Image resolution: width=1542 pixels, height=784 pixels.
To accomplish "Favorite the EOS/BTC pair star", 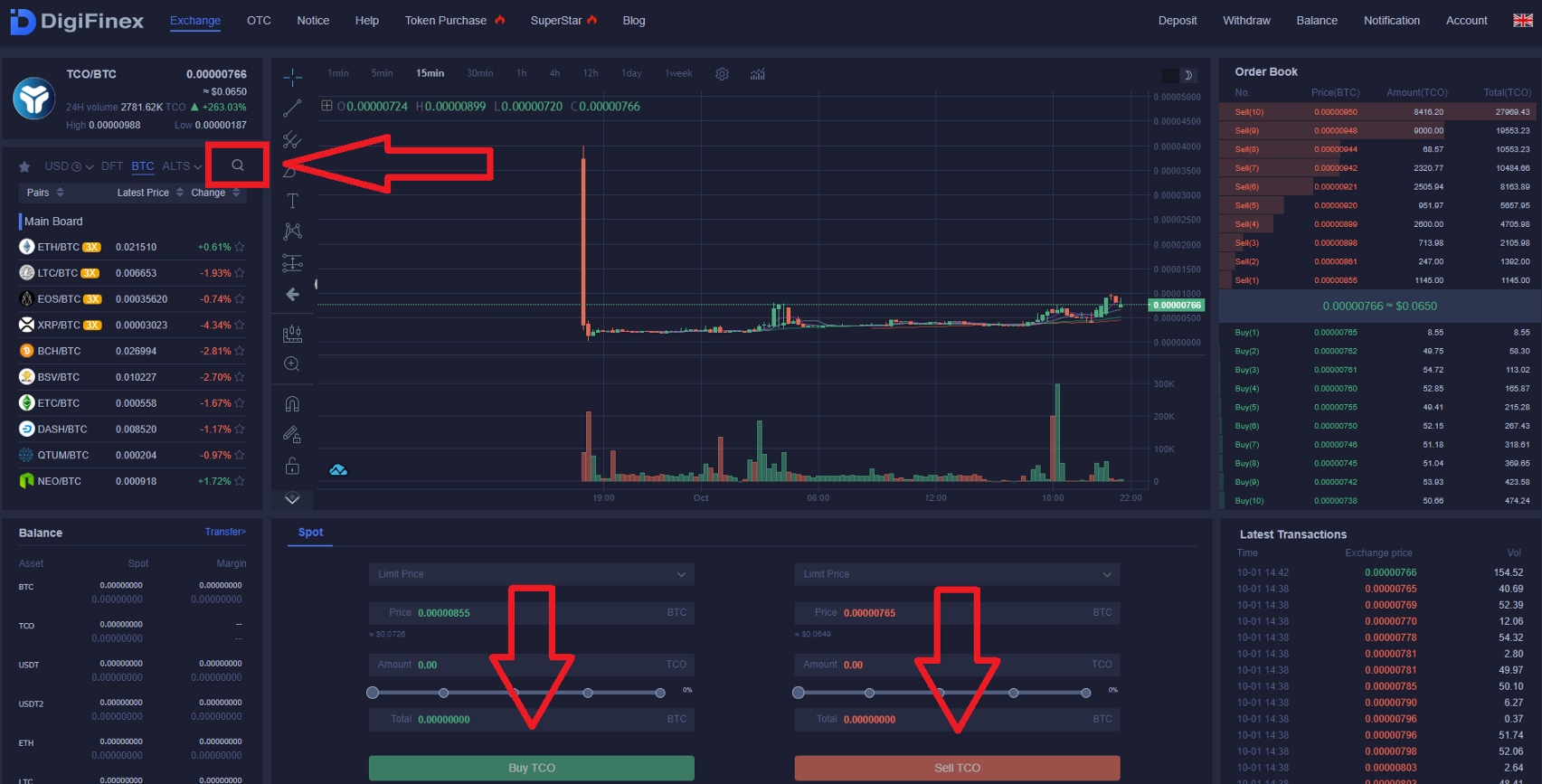I will tap(240, 299).
